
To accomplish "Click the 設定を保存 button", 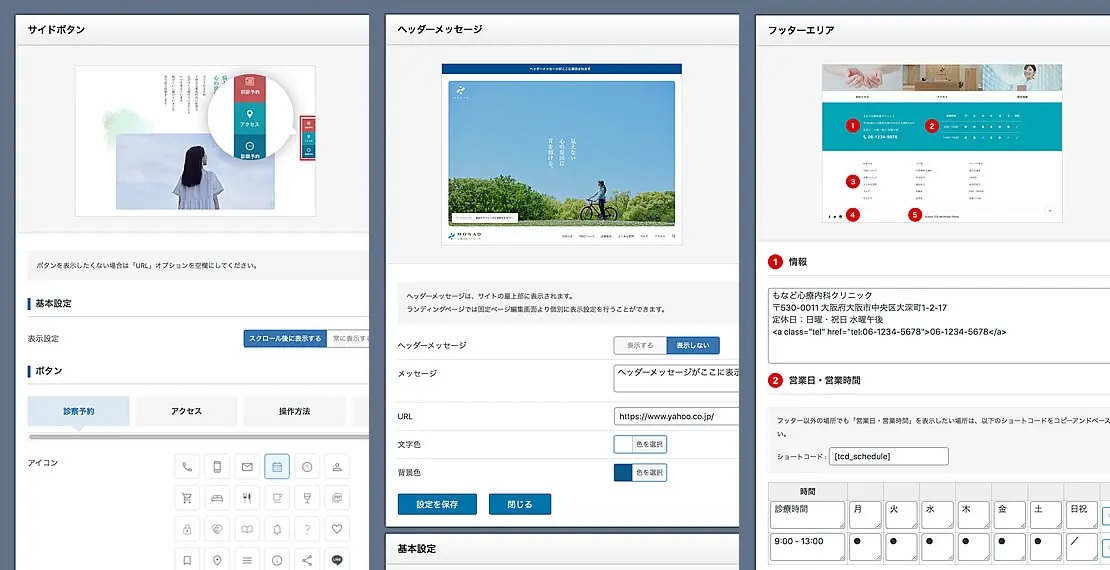I will [x=437, y=504].
